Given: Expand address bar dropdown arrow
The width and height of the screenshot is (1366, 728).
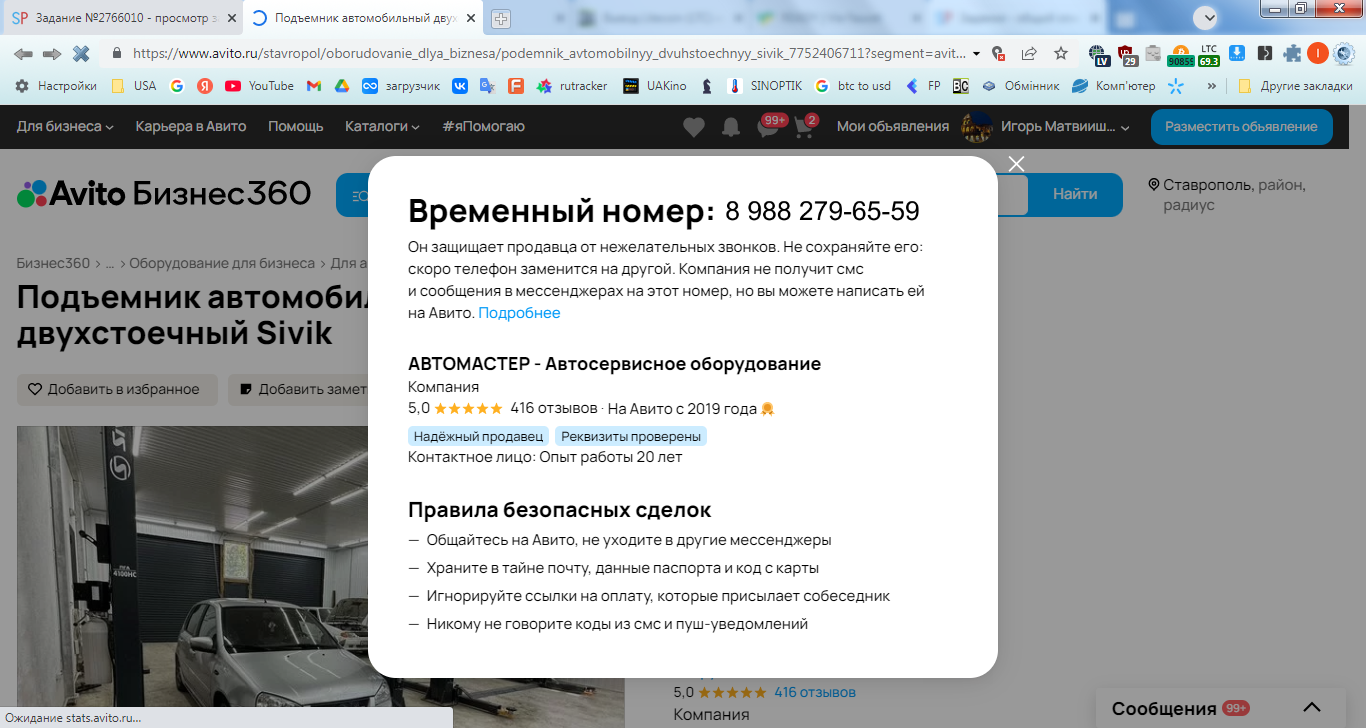Looking at the screenshot, I should tap(976, 54).
